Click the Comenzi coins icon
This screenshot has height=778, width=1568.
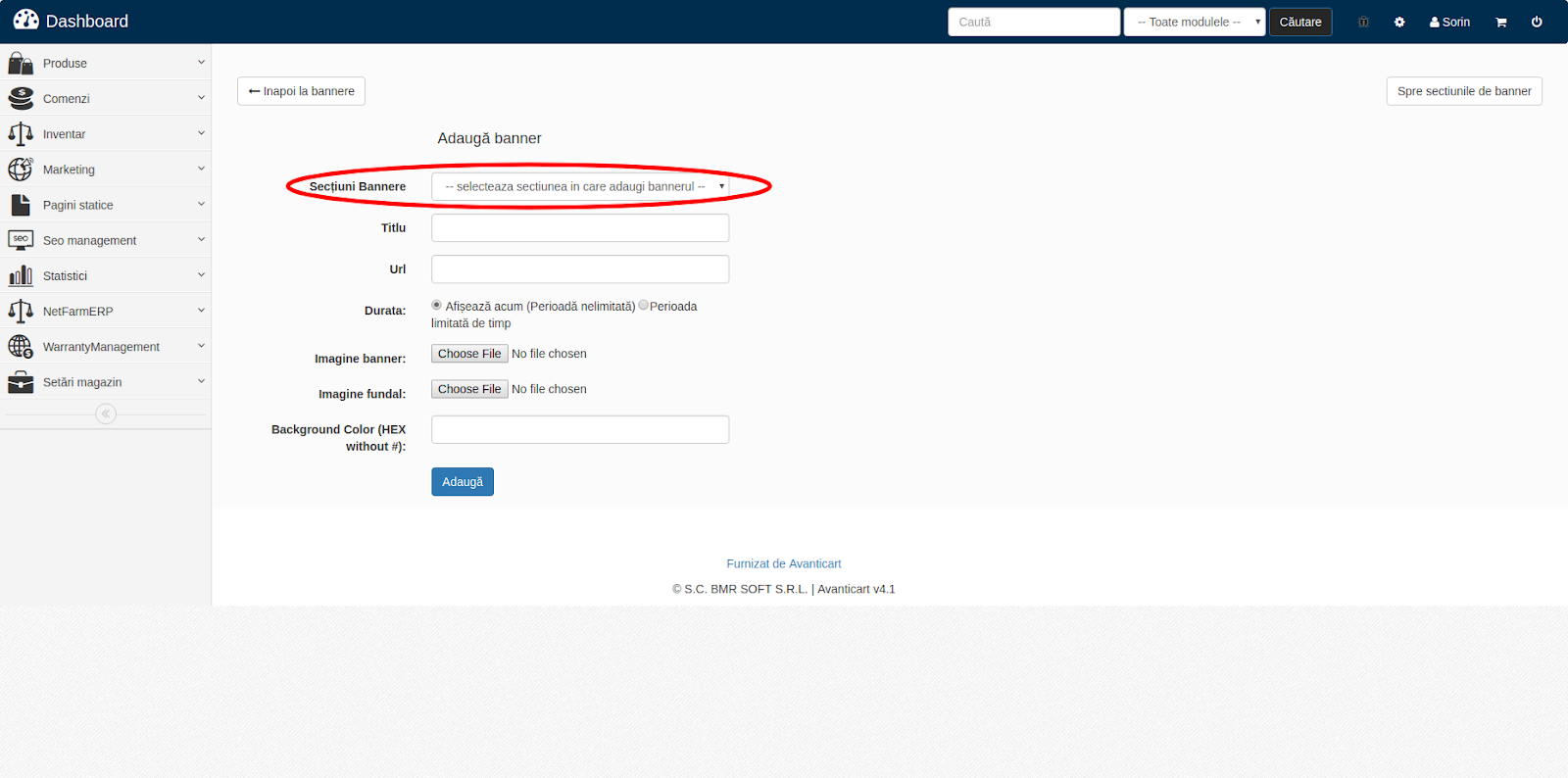pyautogui.click(x=21, y=99)
